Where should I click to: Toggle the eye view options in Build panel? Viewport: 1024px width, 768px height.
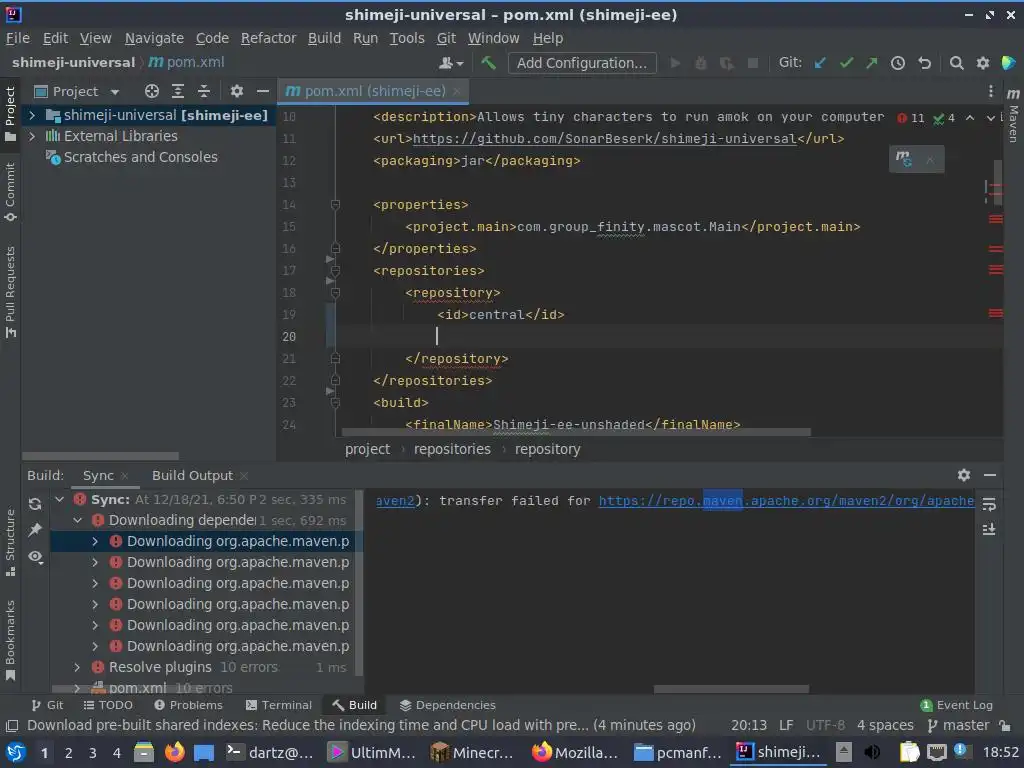click(x=35, y=556)
